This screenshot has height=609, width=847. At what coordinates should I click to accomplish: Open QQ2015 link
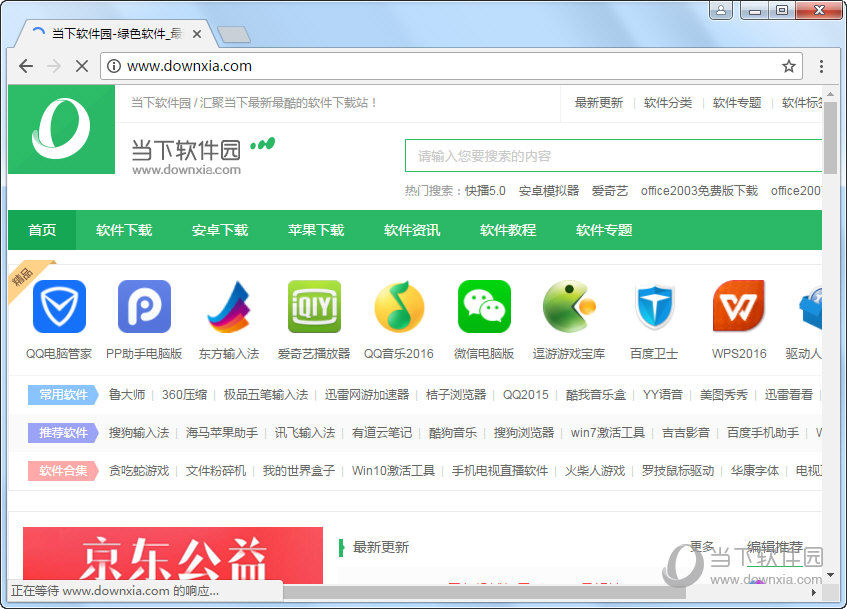526,395
